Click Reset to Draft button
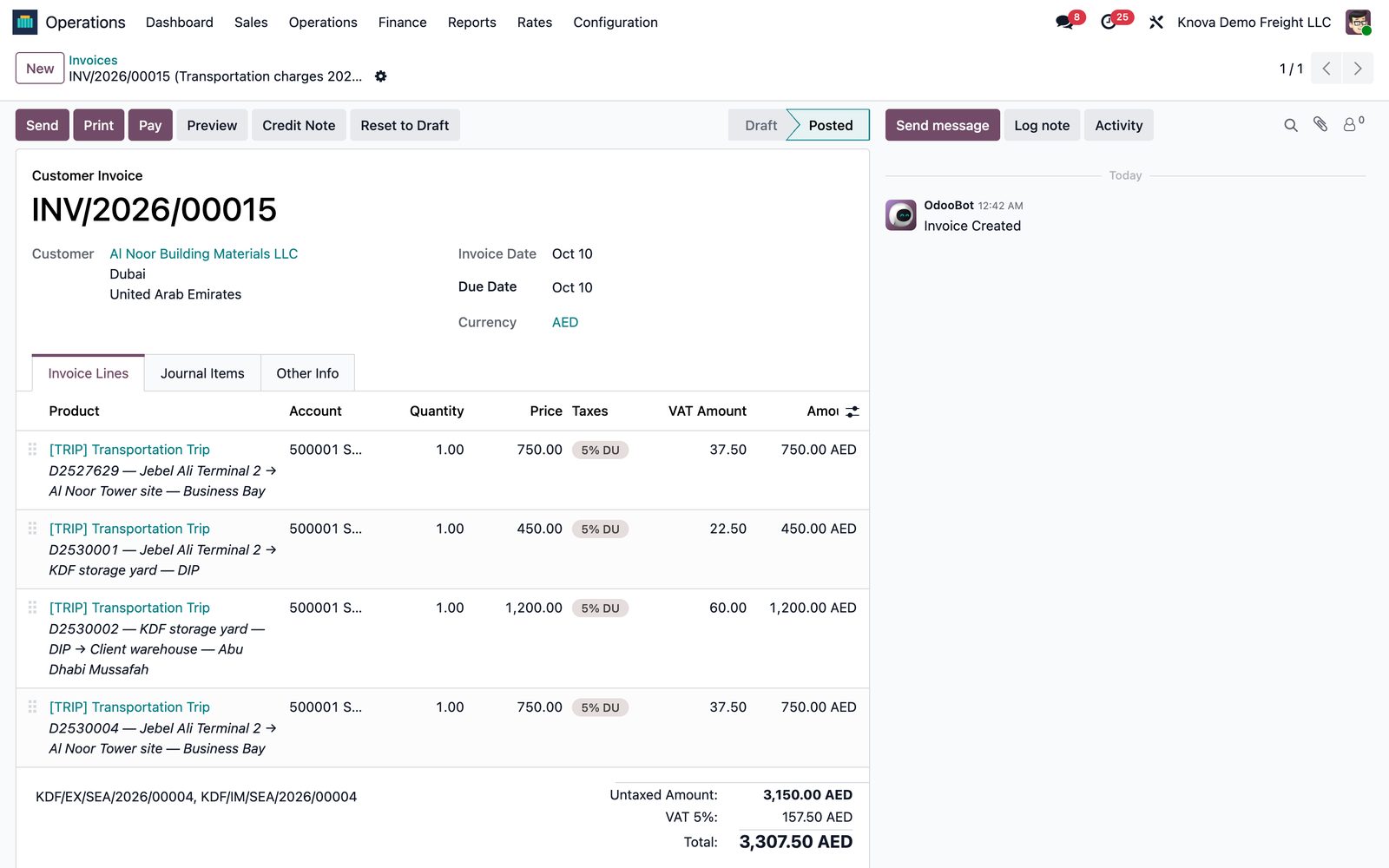This screenshot has height=868, width=1389. pos(405,125)
